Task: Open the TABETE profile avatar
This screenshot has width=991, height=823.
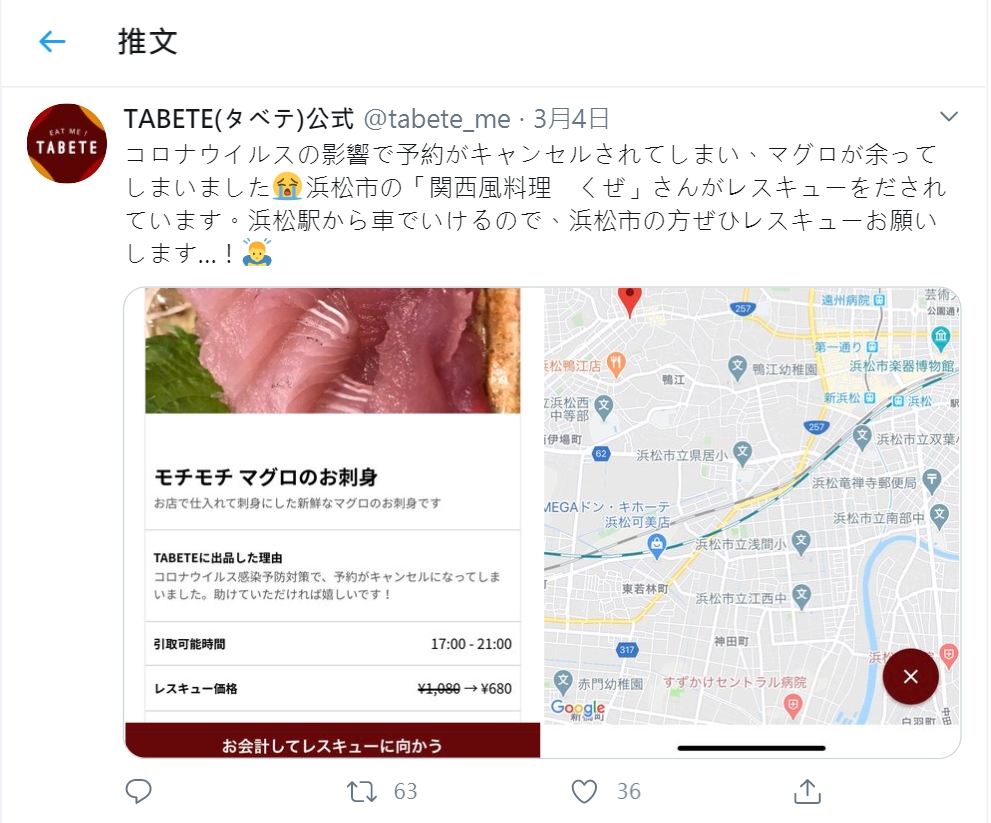Action: pyautogui.click(x=66, y=144)
